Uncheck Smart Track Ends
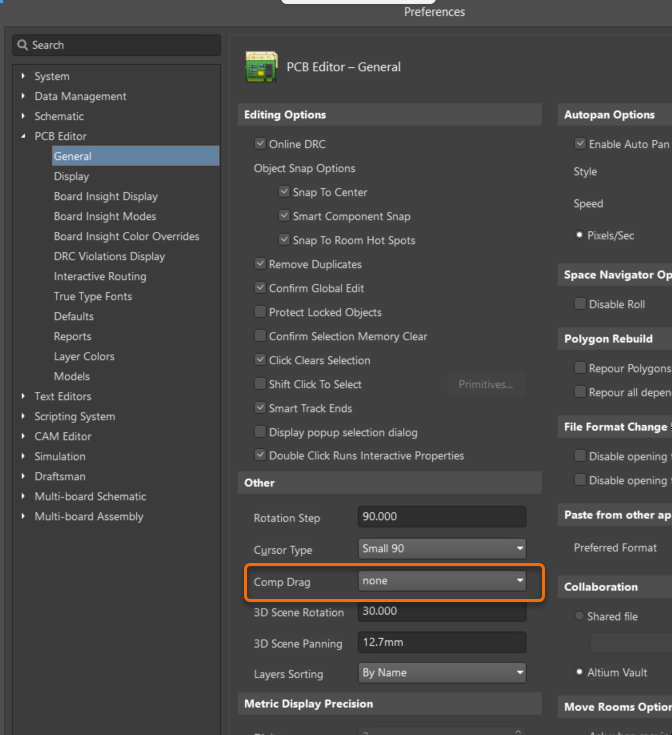 [261, 408]
